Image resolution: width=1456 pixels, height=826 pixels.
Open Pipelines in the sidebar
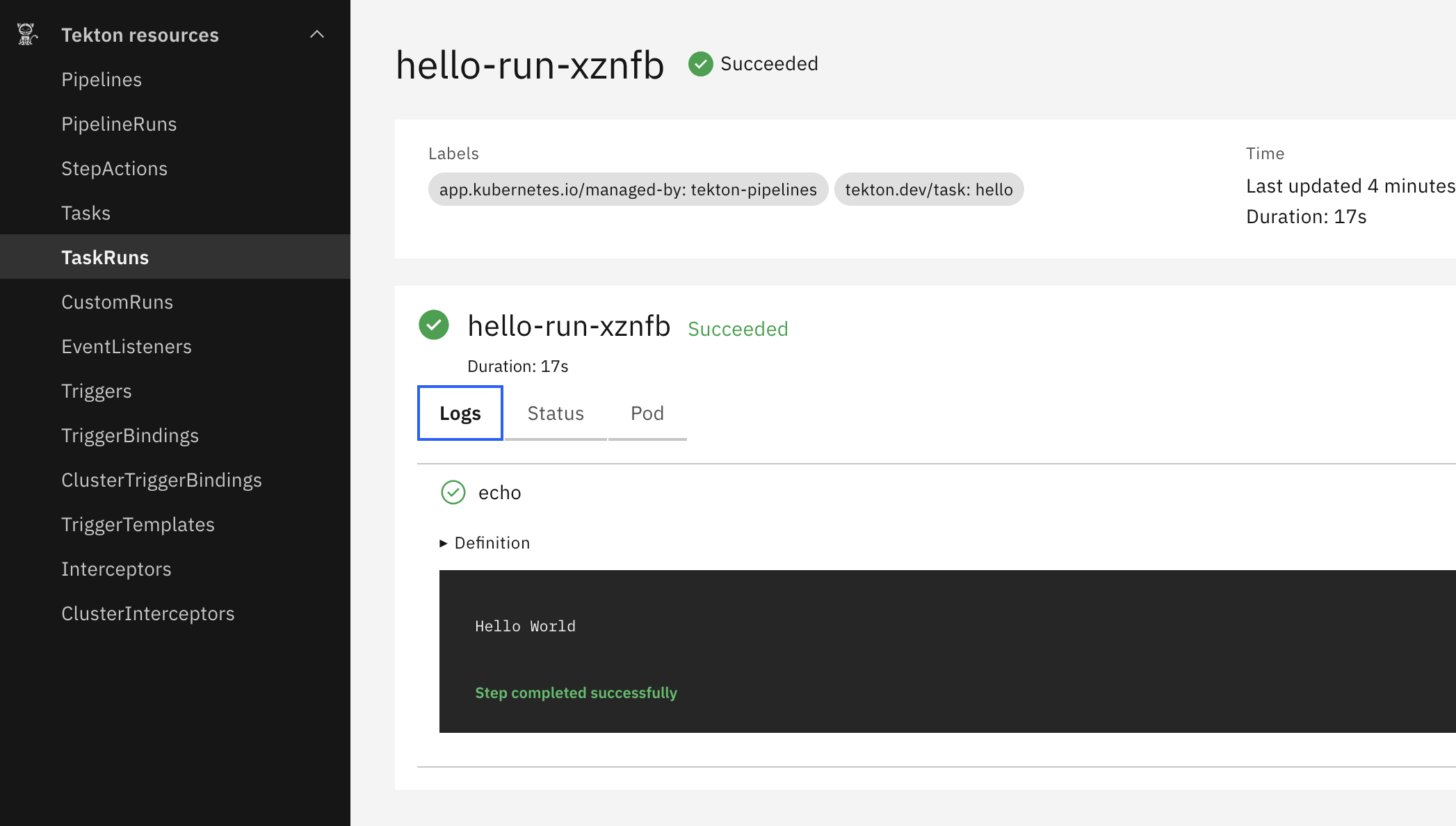click(102, 79)
